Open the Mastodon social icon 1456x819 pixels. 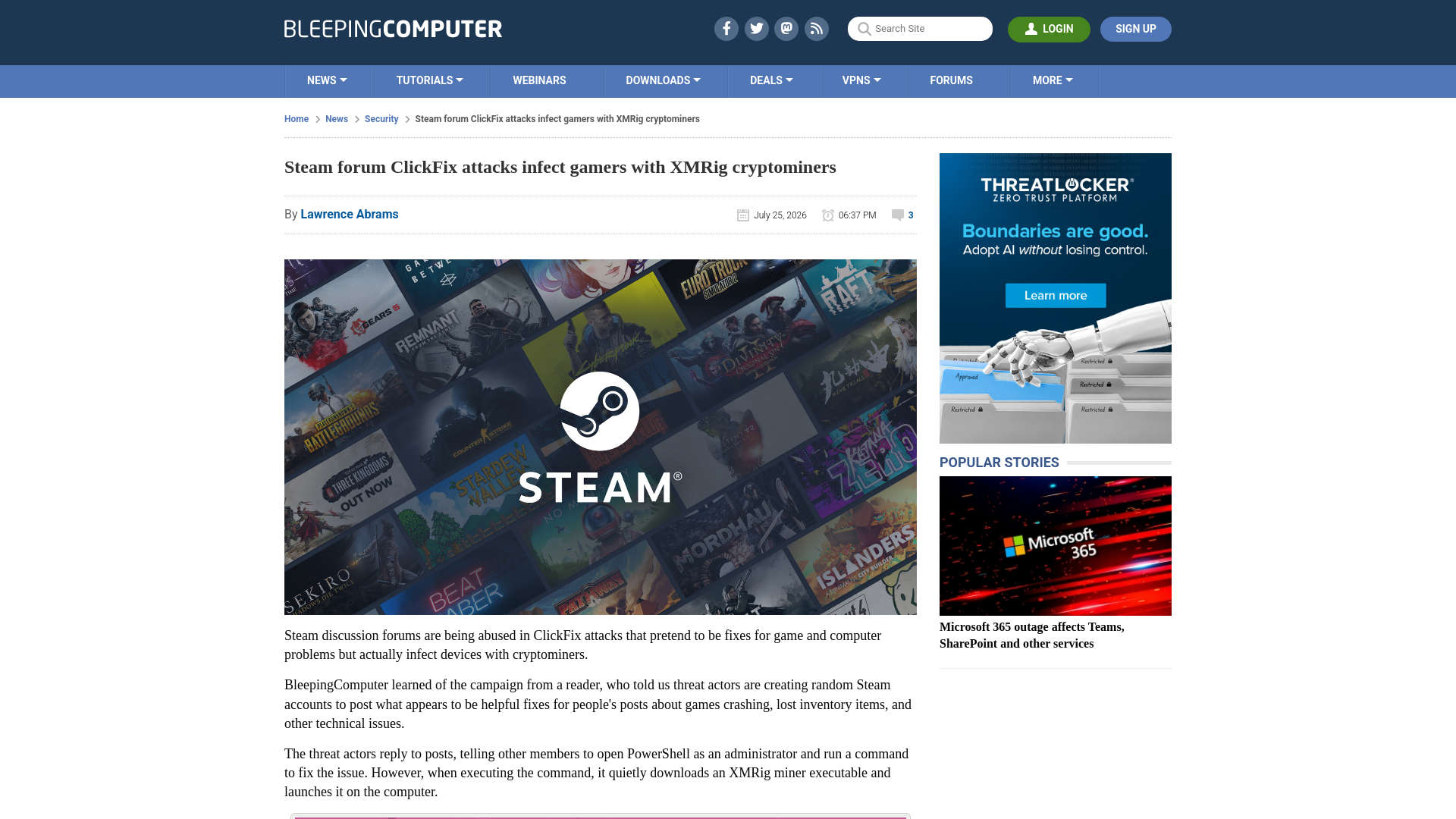tap(786, 29)
